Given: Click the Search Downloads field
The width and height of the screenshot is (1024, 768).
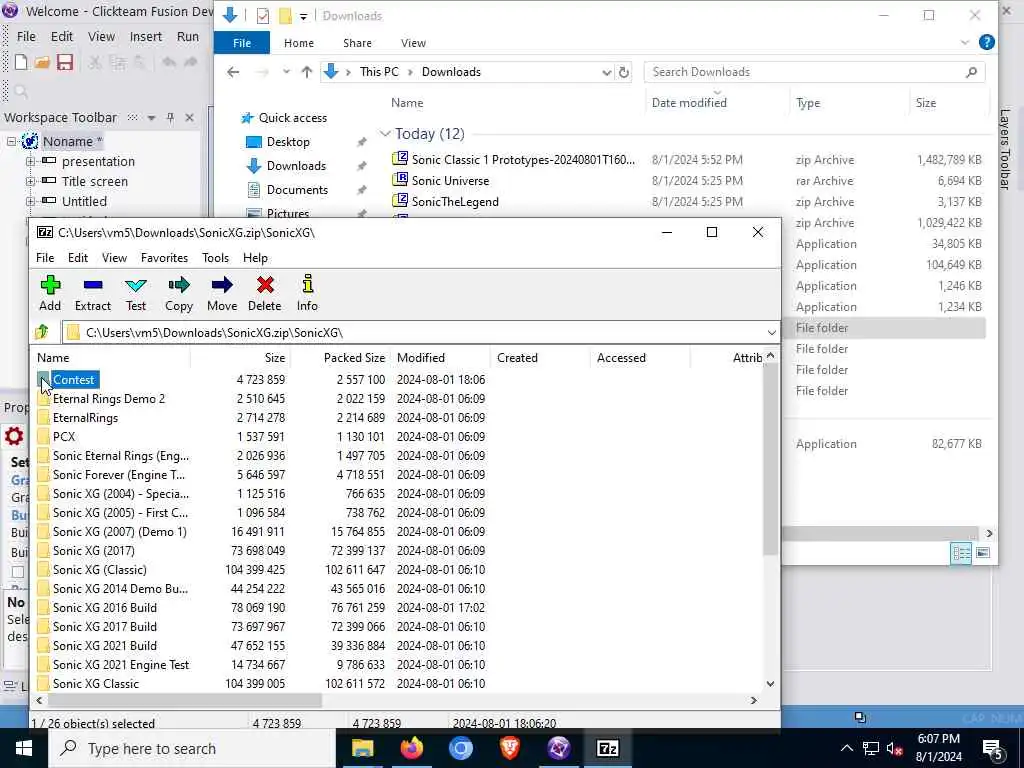Looking at the screenshot, I should click(814, 72).
